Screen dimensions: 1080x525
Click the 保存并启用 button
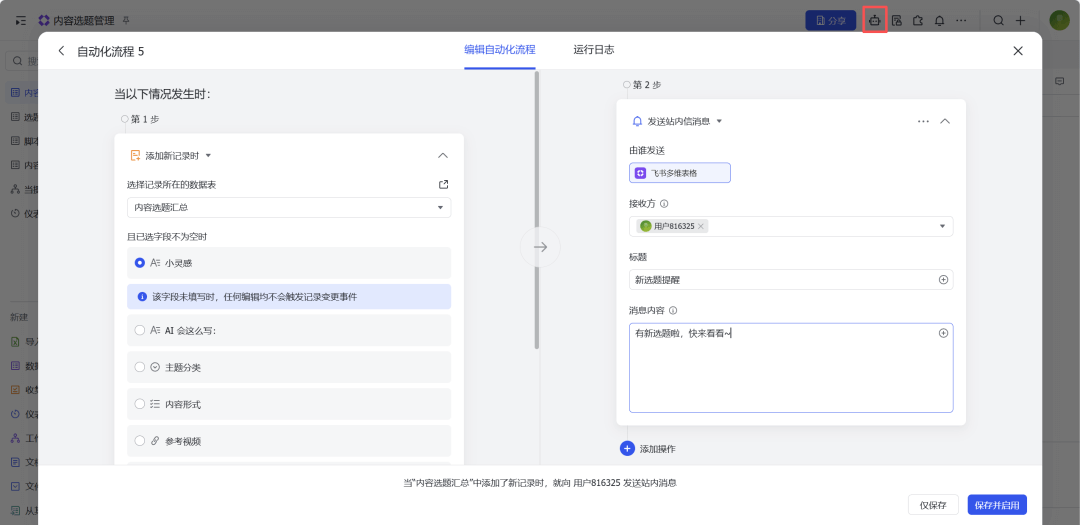tap(996, 505)
